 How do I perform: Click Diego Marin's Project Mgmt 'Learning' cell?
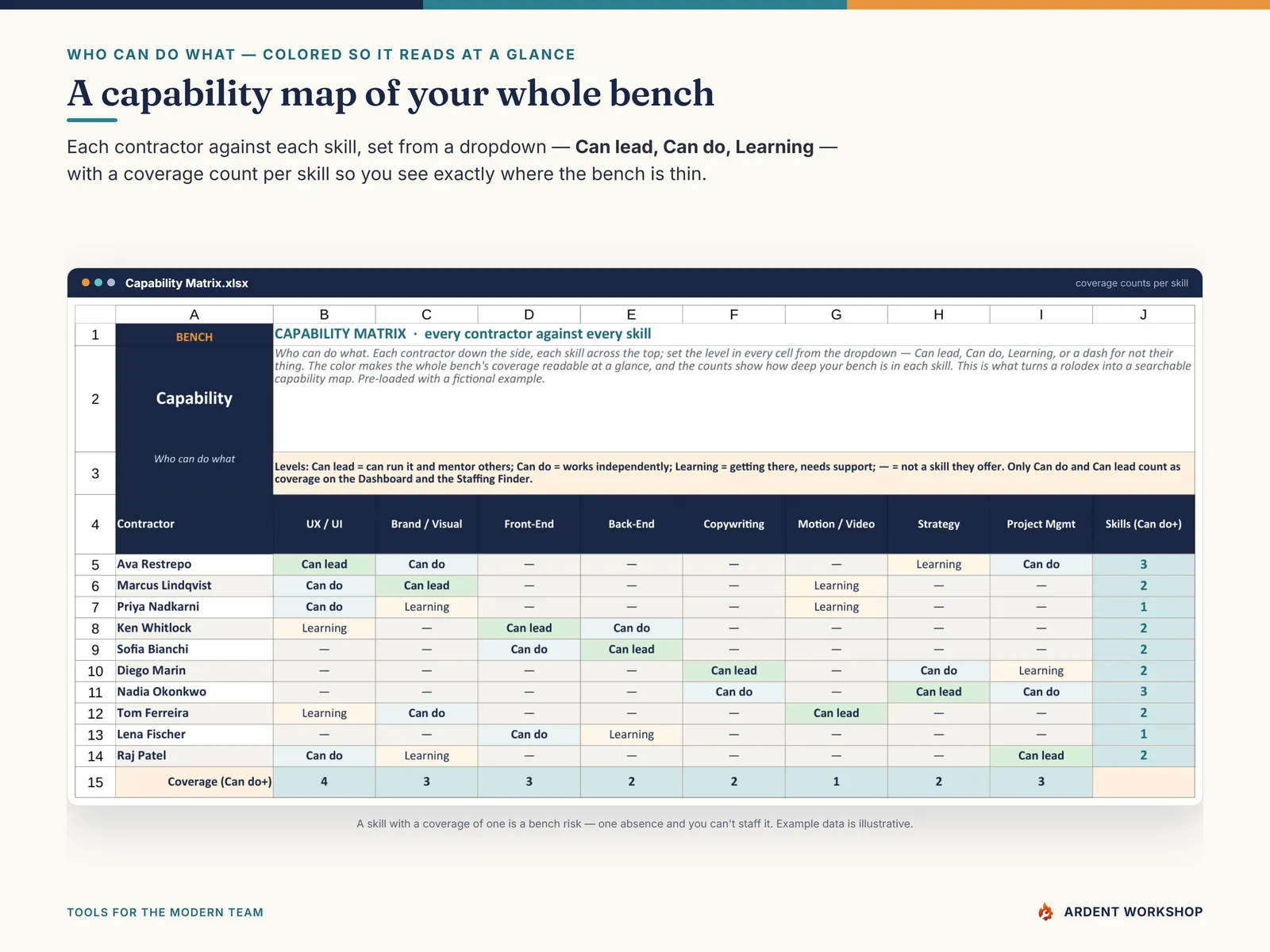tap(1041, 670)
